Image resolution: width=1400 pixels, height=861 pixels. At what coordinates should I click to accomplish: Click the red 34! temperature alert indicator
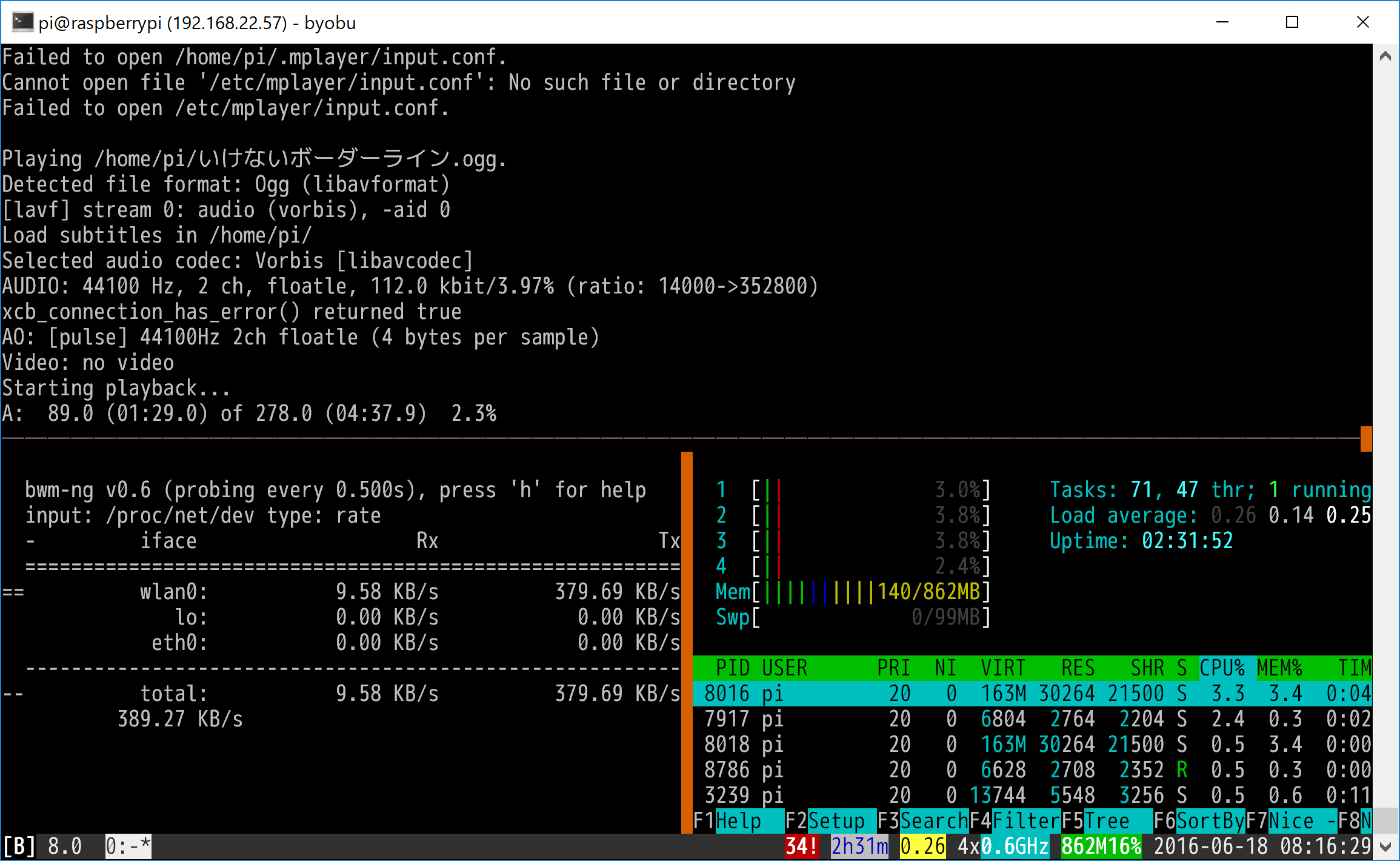pos(801,845)
